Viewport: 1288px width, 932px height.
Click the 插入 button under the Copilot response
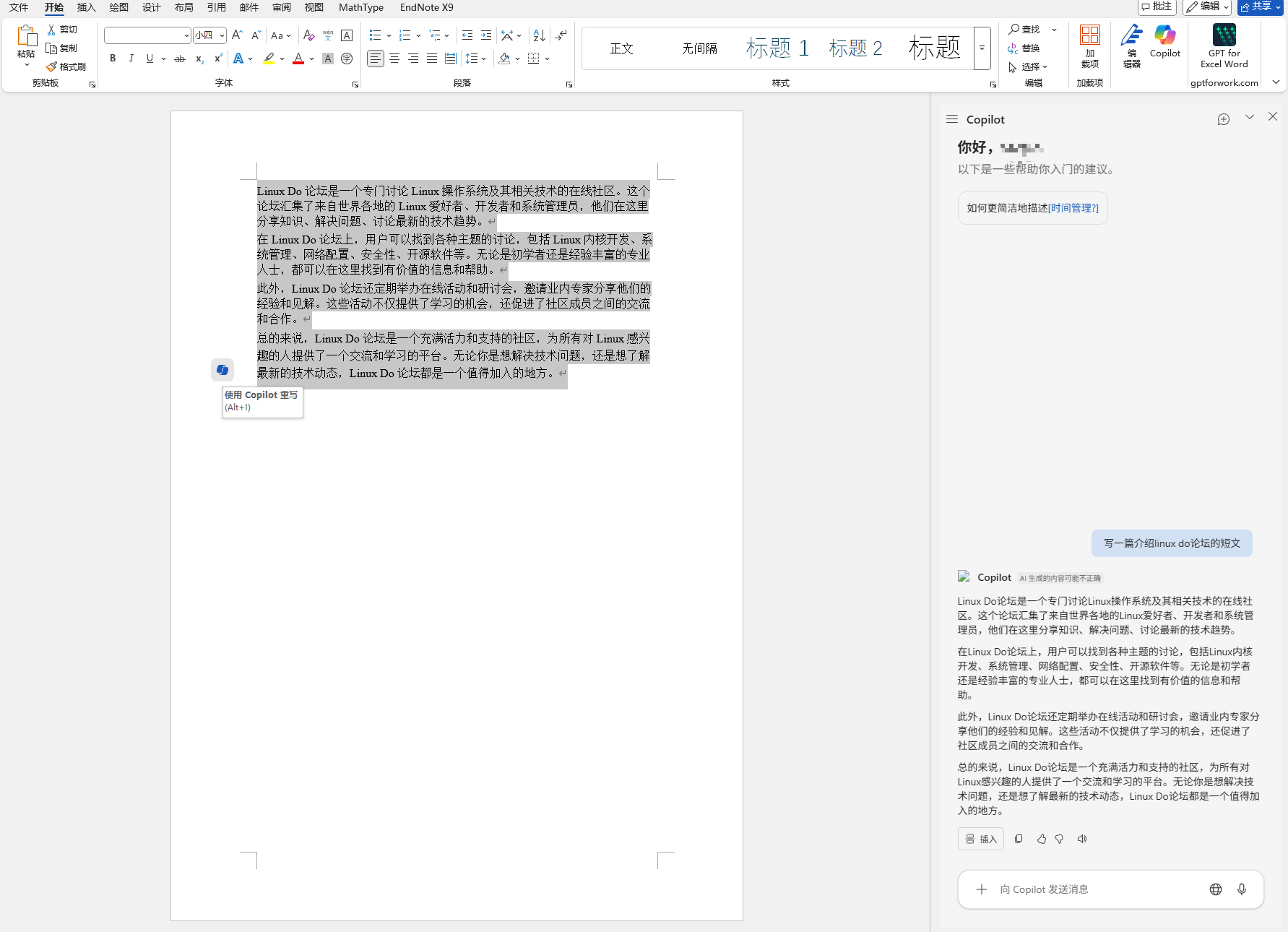(x=980, y=839)
